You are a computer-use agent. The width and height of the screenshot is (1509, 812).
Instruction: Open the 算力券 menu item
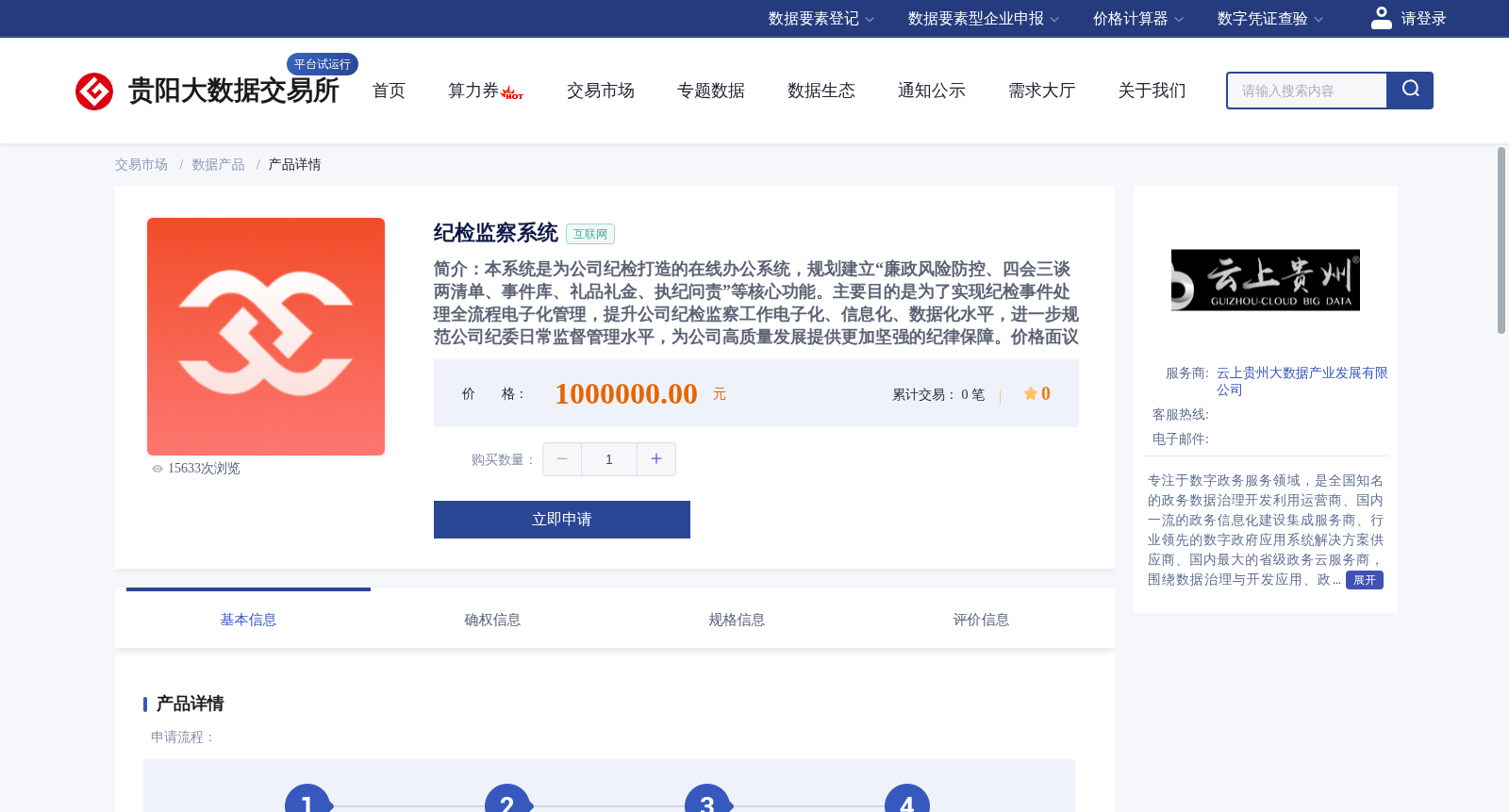coord(473,91)
